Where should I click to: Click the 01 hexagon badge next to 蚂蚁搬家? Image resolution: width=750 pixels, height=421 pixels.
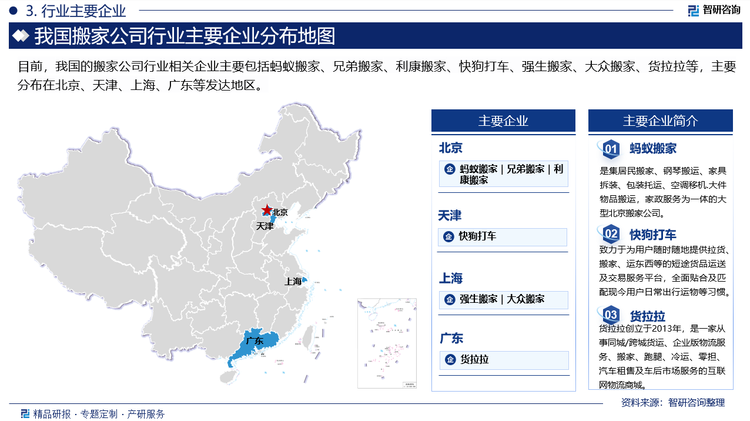click(x=610, y=149)
